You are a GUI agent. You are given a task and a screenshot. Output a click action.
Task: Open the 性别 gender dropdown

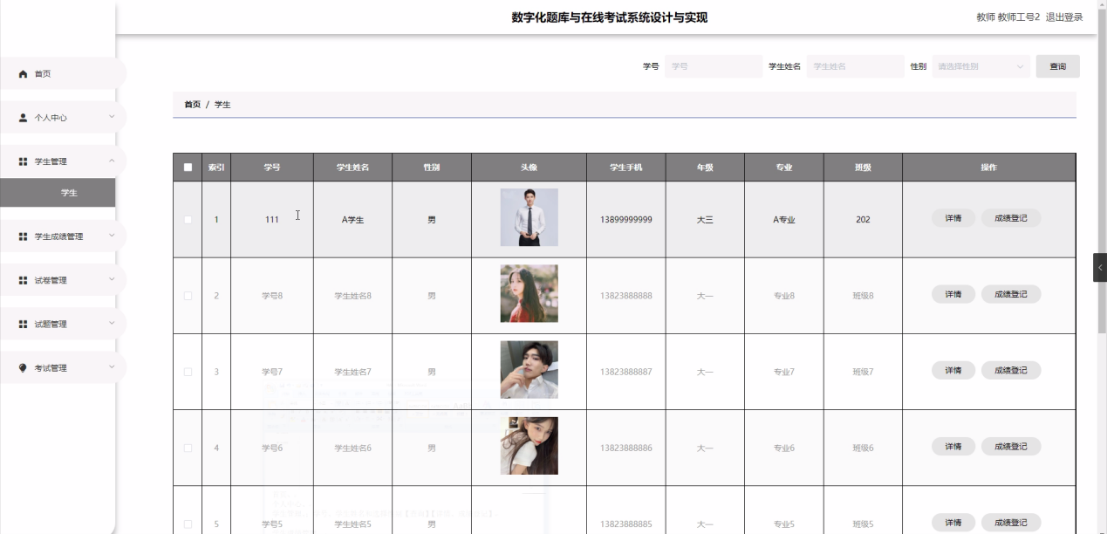(x=981, y=66)
